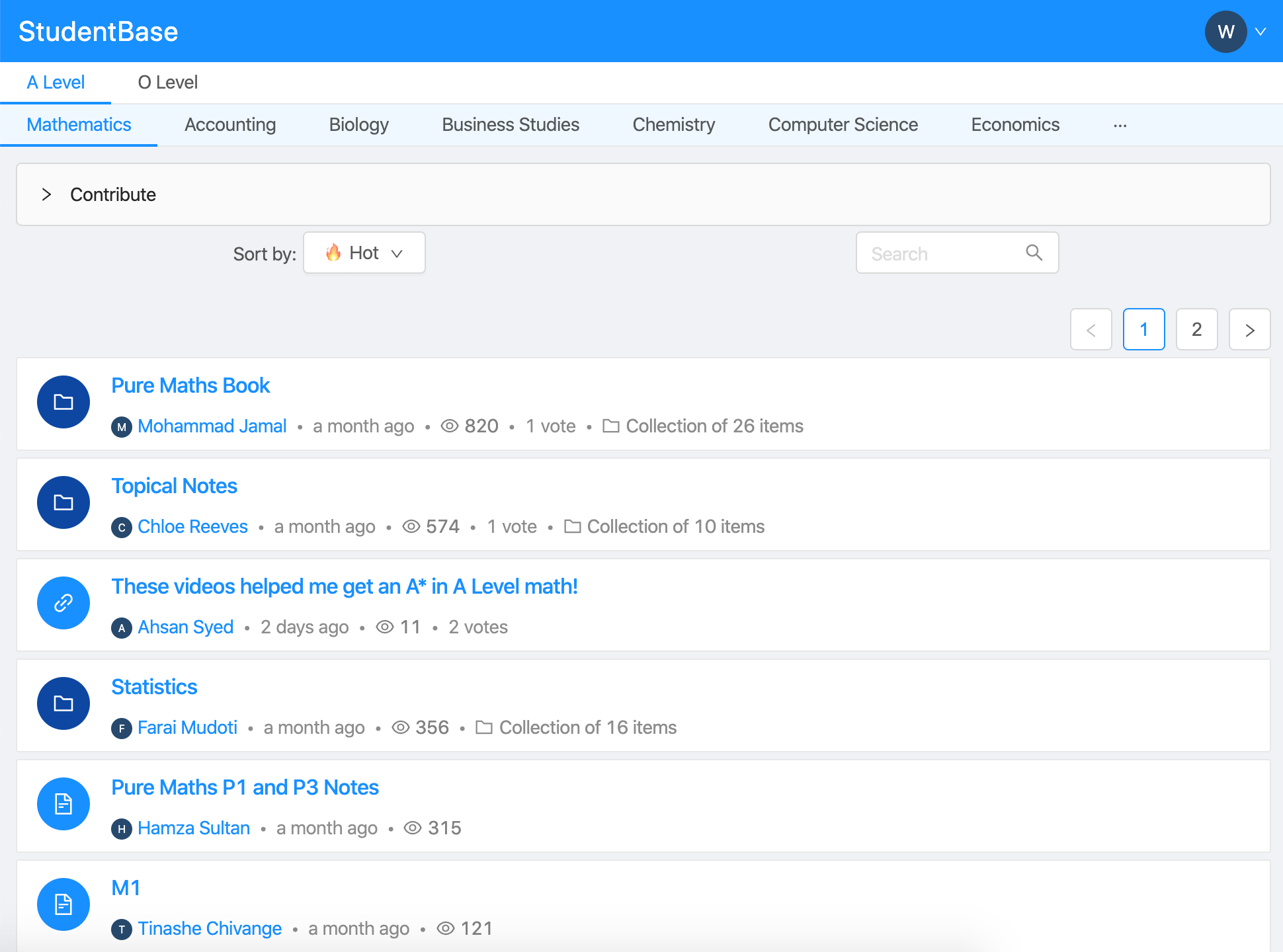1283x952 pixels.
Task: Open the Topical Notes post title
Action: (174, 486)
